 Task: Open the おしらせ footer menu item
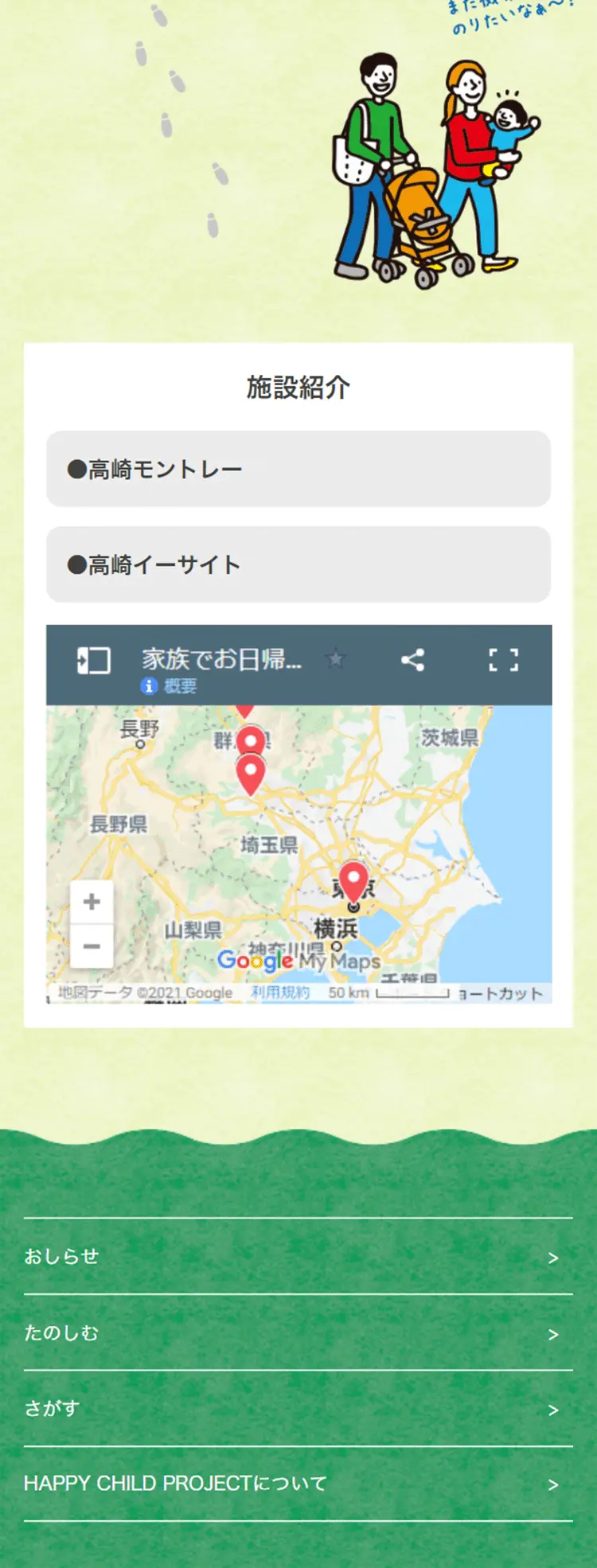[298, 1256]
